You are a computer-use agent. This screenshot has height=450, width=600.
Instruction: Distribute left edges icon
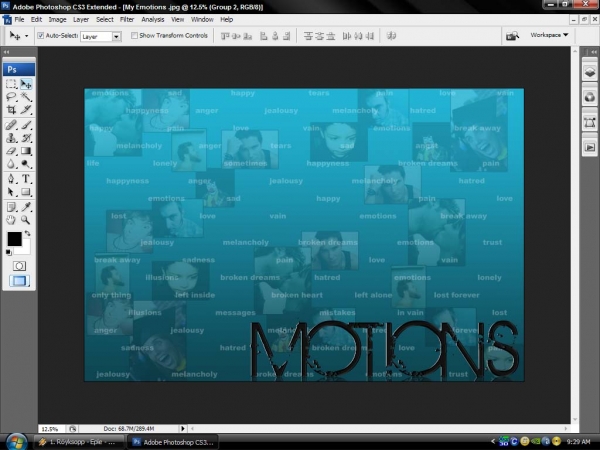tap(347, 36)
